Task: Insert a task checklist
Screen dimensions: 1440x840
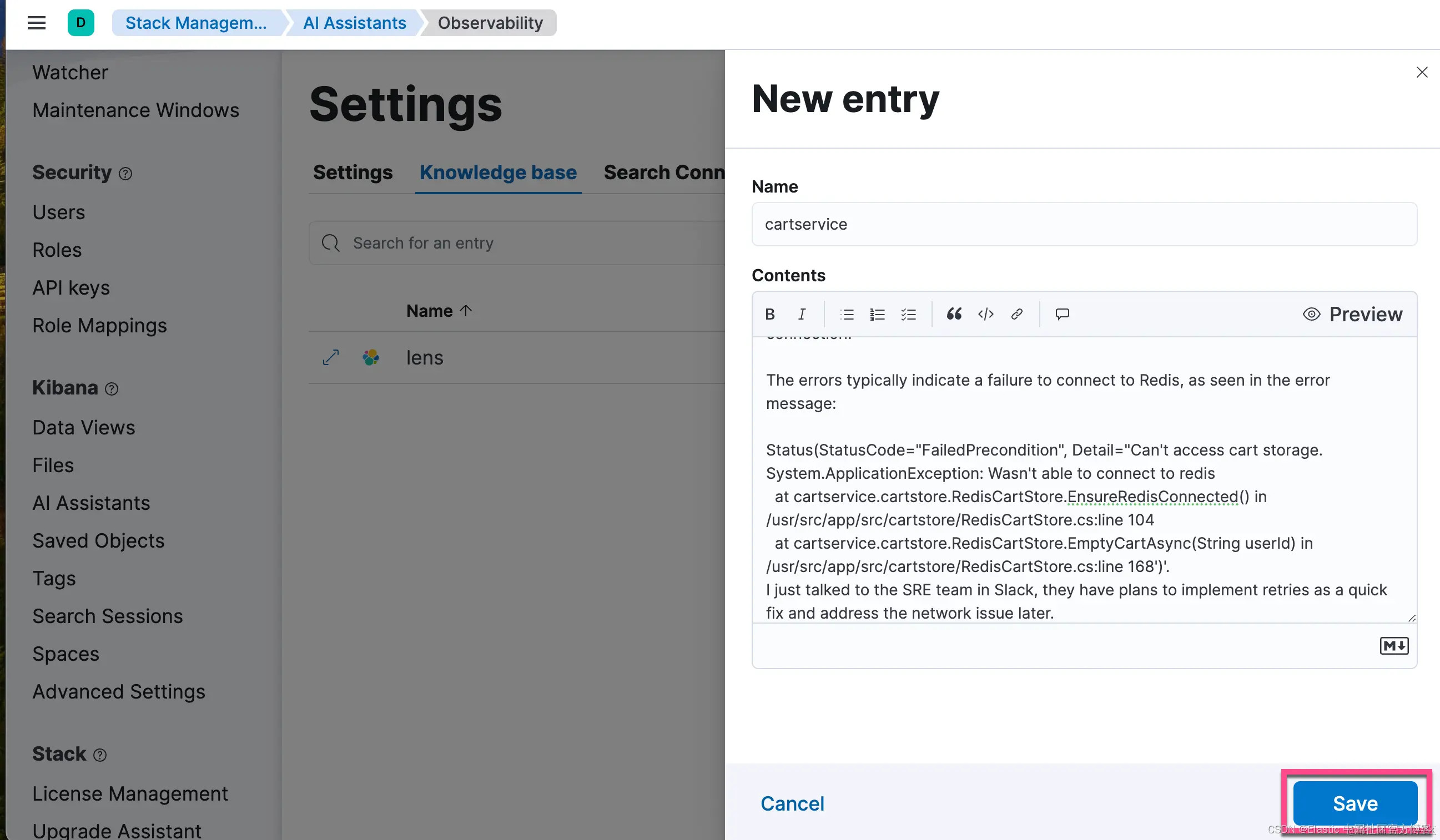Action: tap(908, 314)
